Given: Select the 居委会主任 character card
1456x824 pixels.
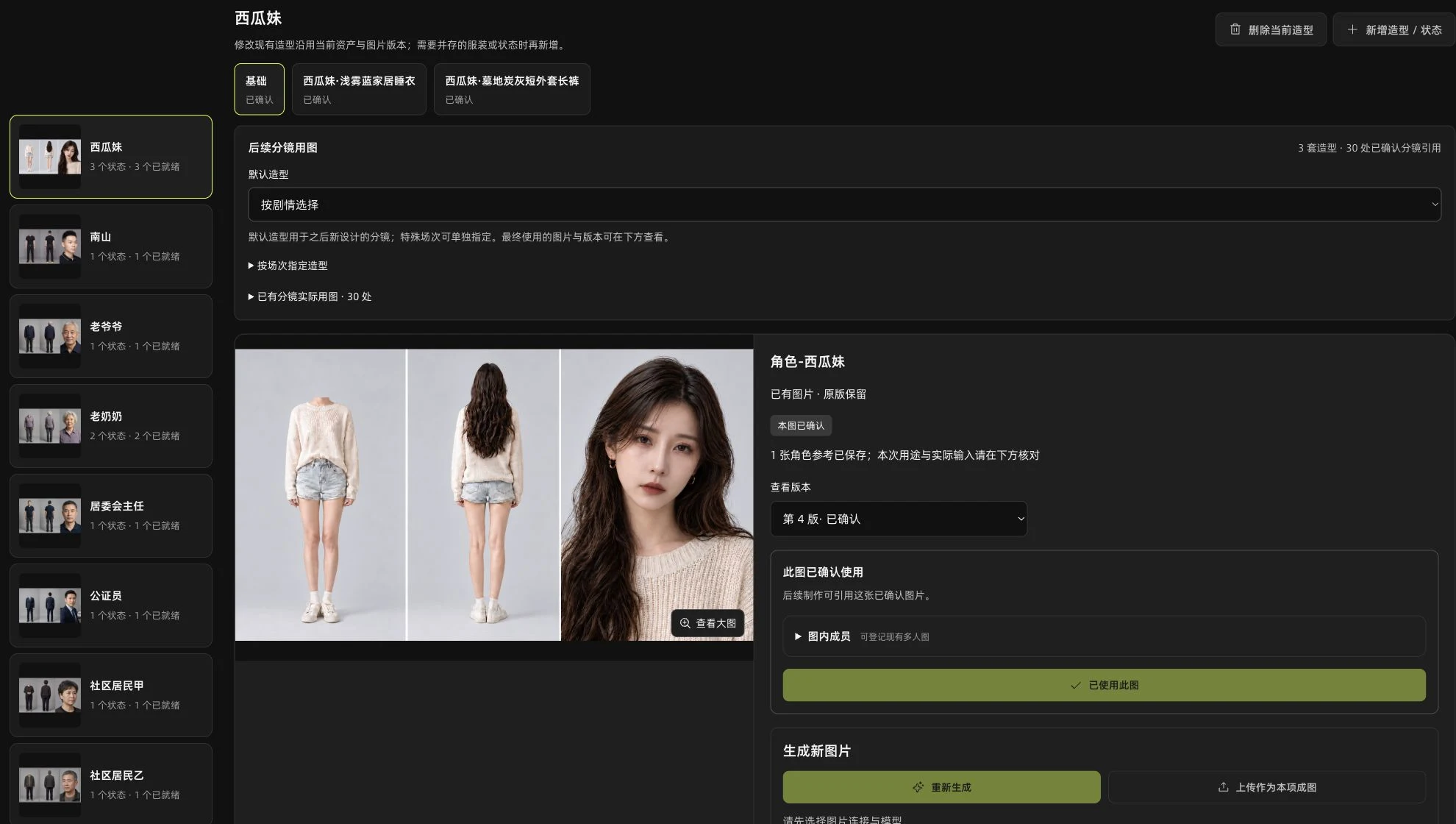Looking at the screenshot, I should coord(111,516).
